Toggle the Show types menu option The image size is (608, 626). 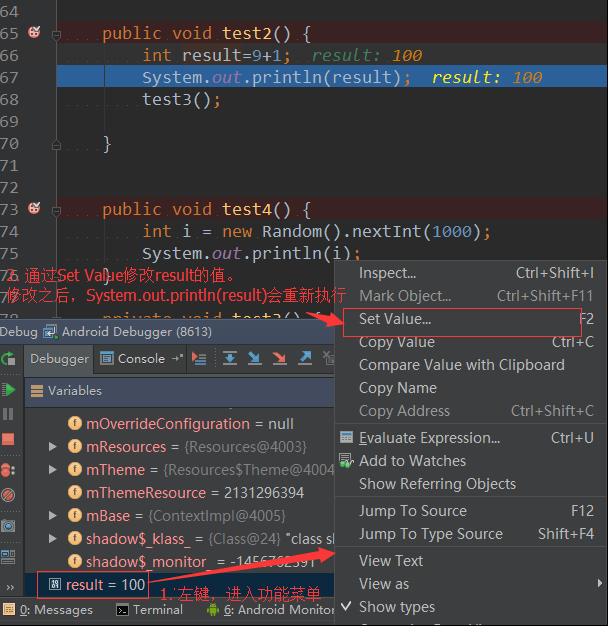coord(396,607)
